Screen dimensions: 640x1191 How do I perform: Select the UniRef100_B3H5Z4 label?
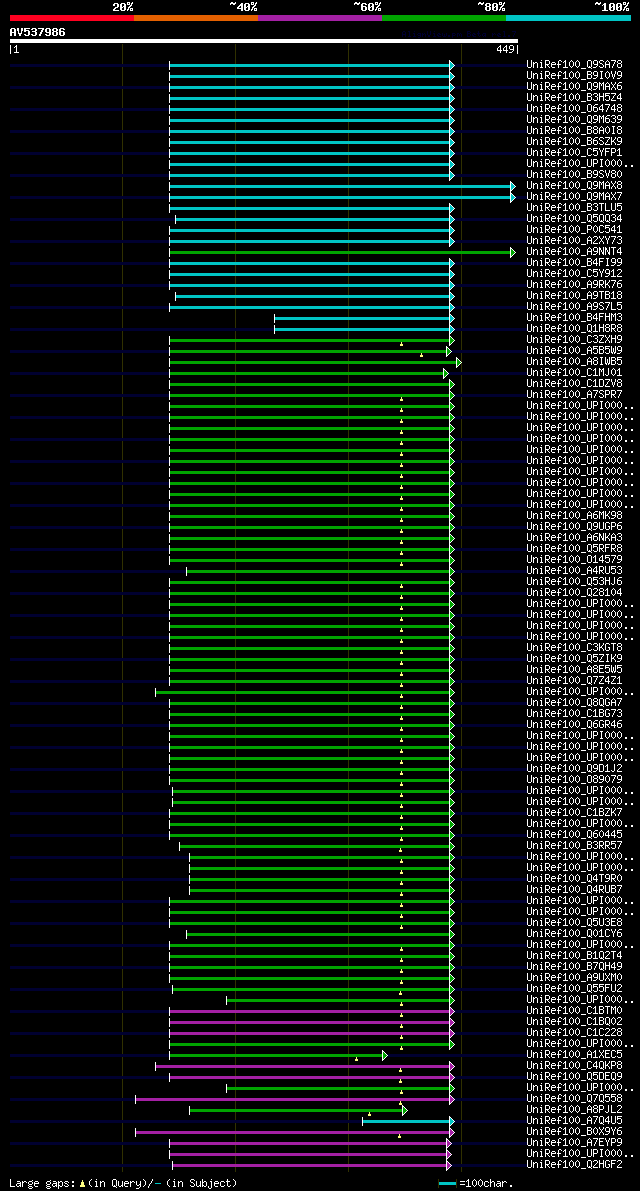point(574,98)
